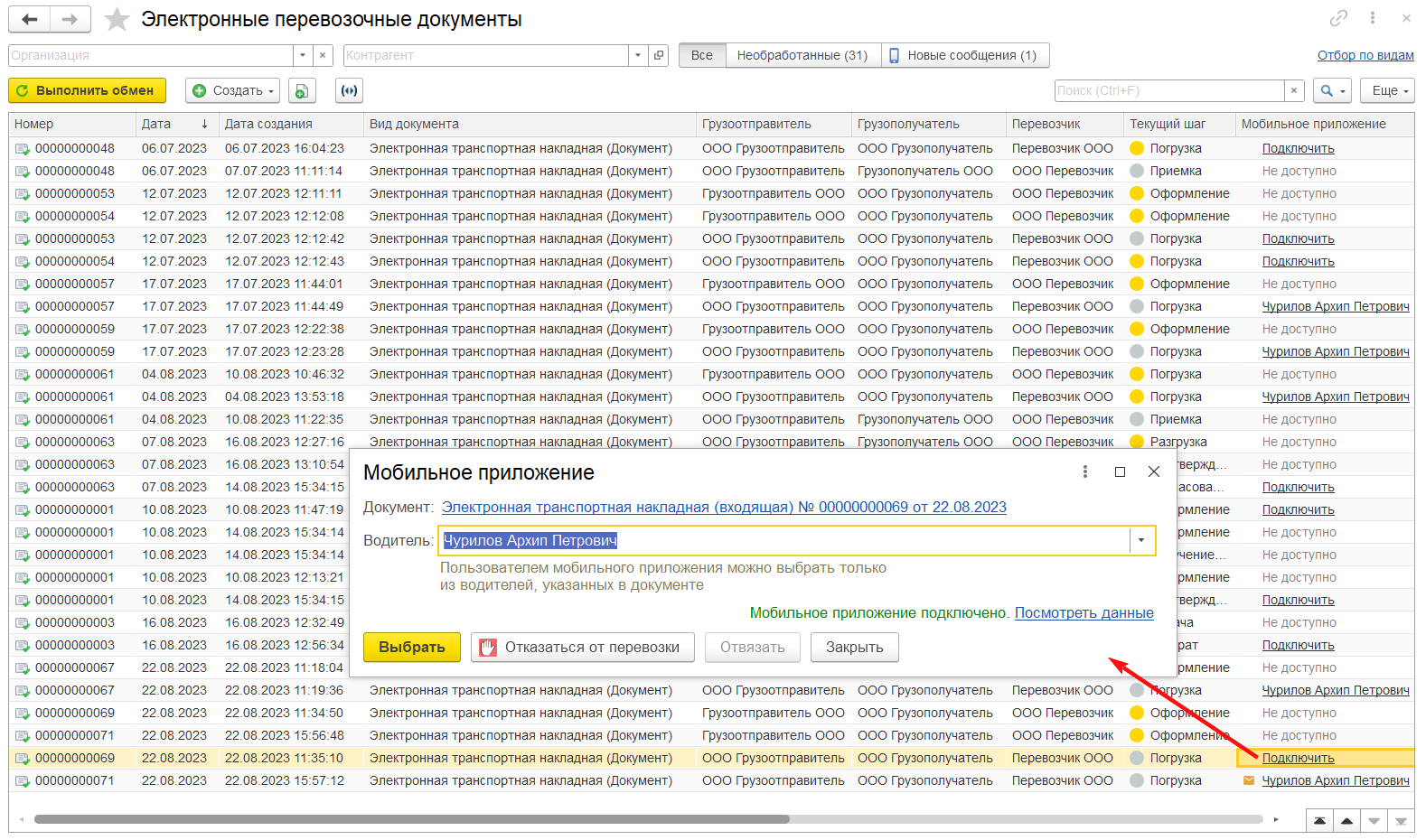Click the Выбрать button in the dialog

pyautogui.click(x=412, y=648)
